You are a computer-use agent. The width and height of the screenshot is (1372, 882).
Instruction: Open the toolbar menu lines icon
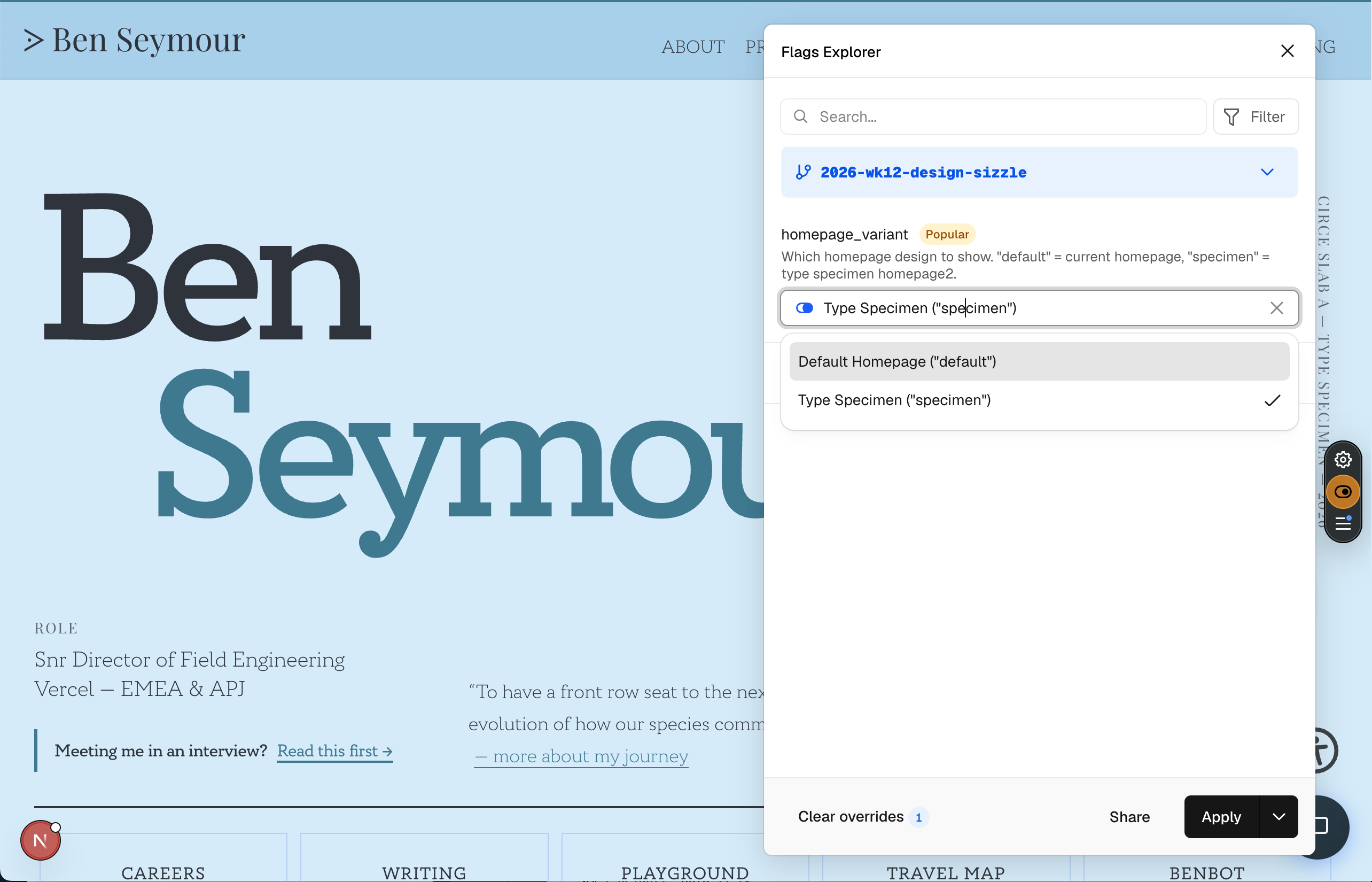click(x=1343, y=523)
